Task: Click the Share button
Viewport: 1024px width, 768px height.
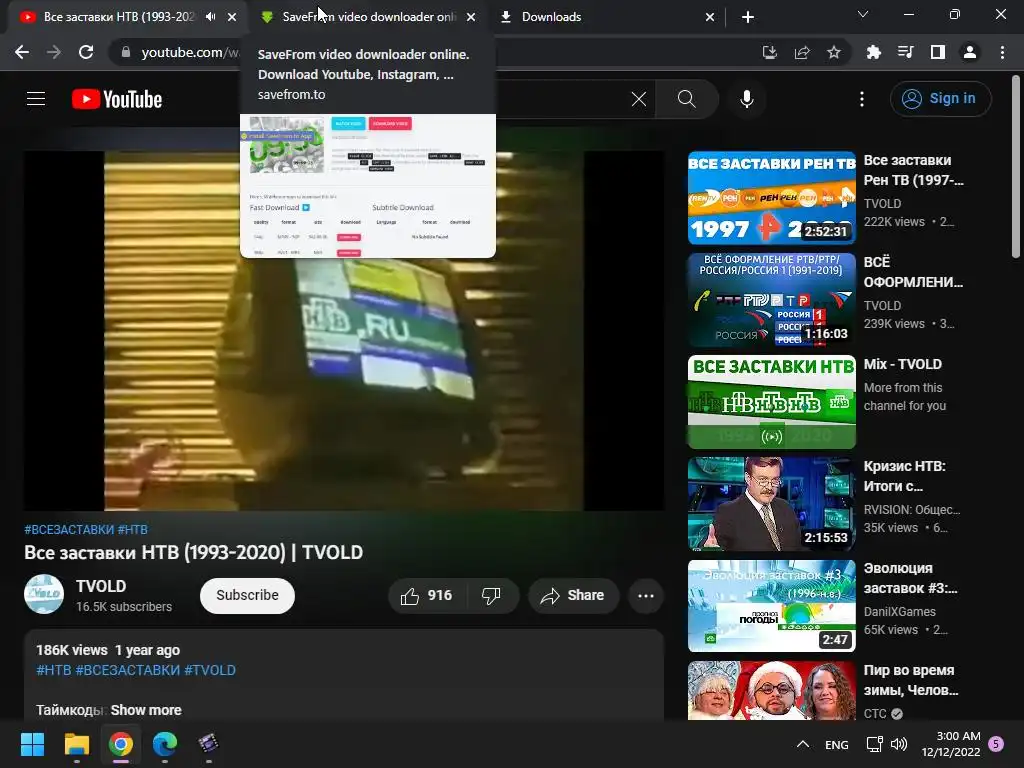Action: click(x=573, y=596)
